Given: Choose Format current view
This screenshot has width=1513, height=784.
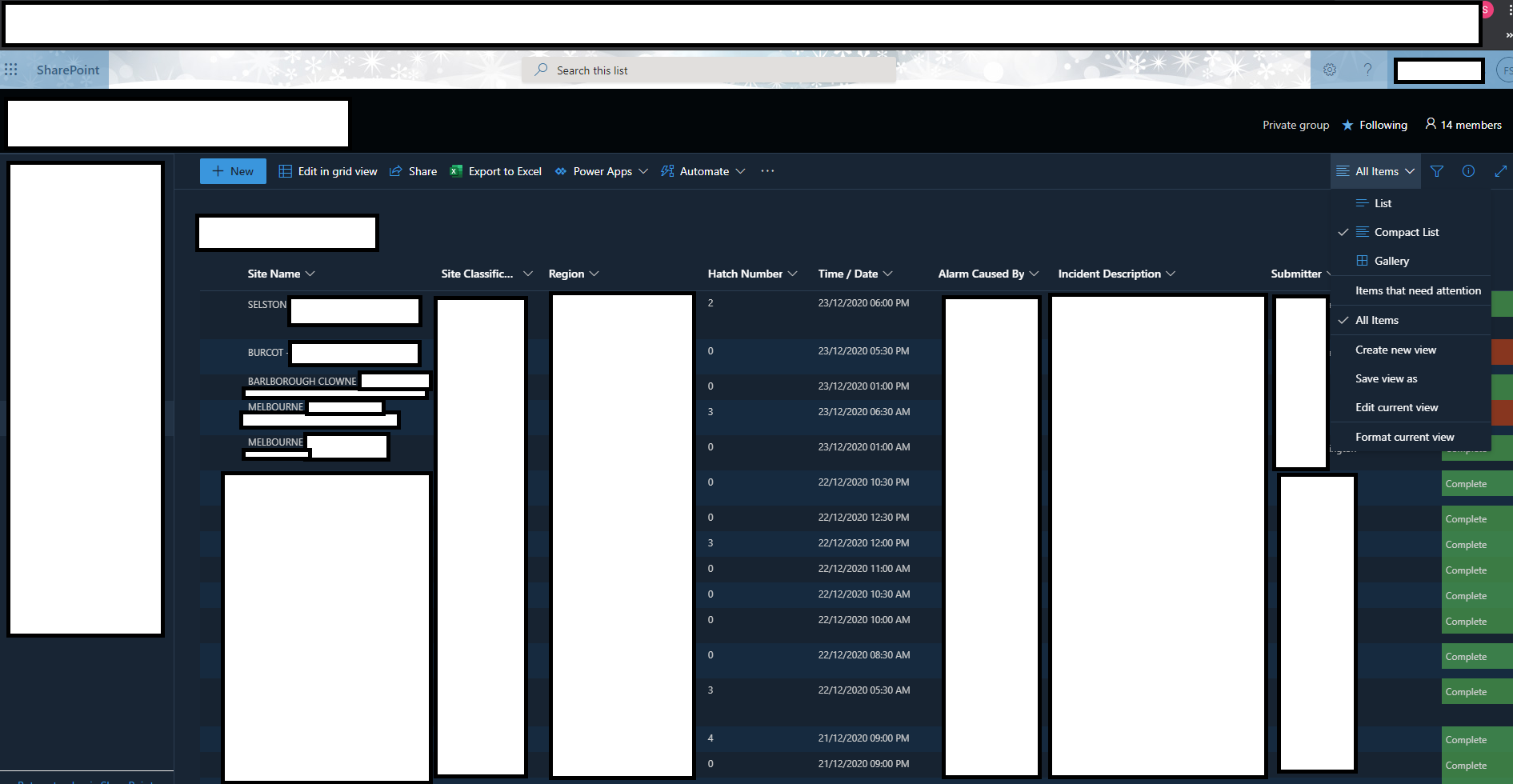Looking at the screenshot, I should [1411, 437].
